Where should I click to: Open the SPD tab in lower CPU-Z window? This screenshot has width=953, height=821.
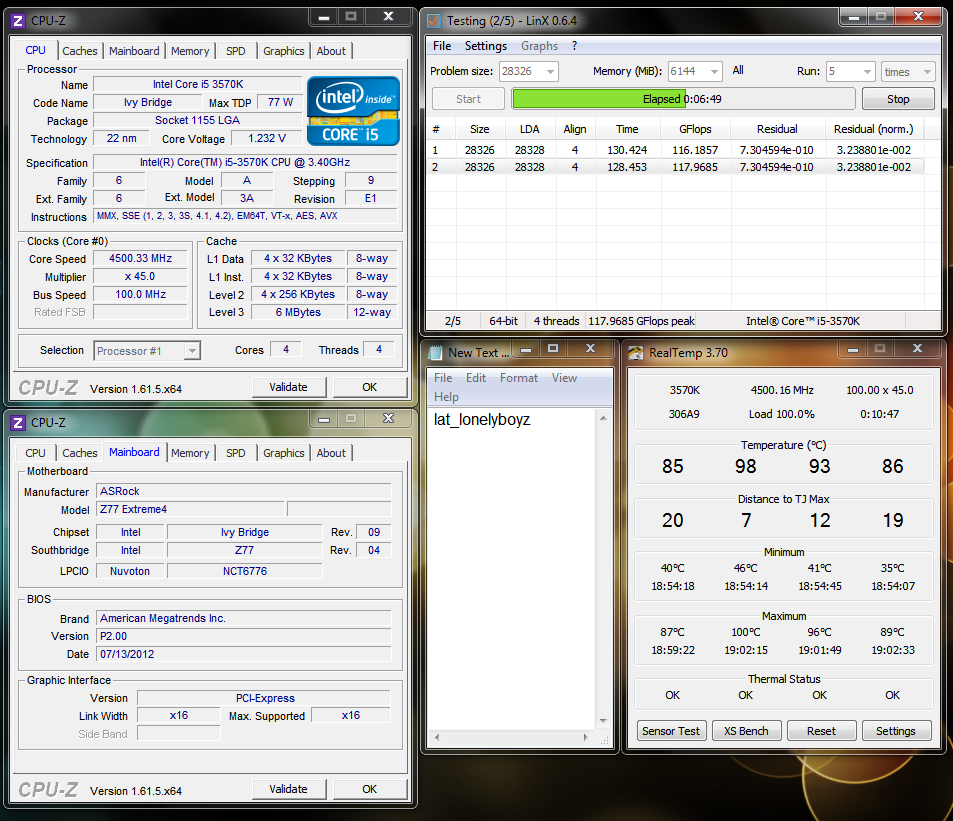pyautogui.click(x=235, y=453)
